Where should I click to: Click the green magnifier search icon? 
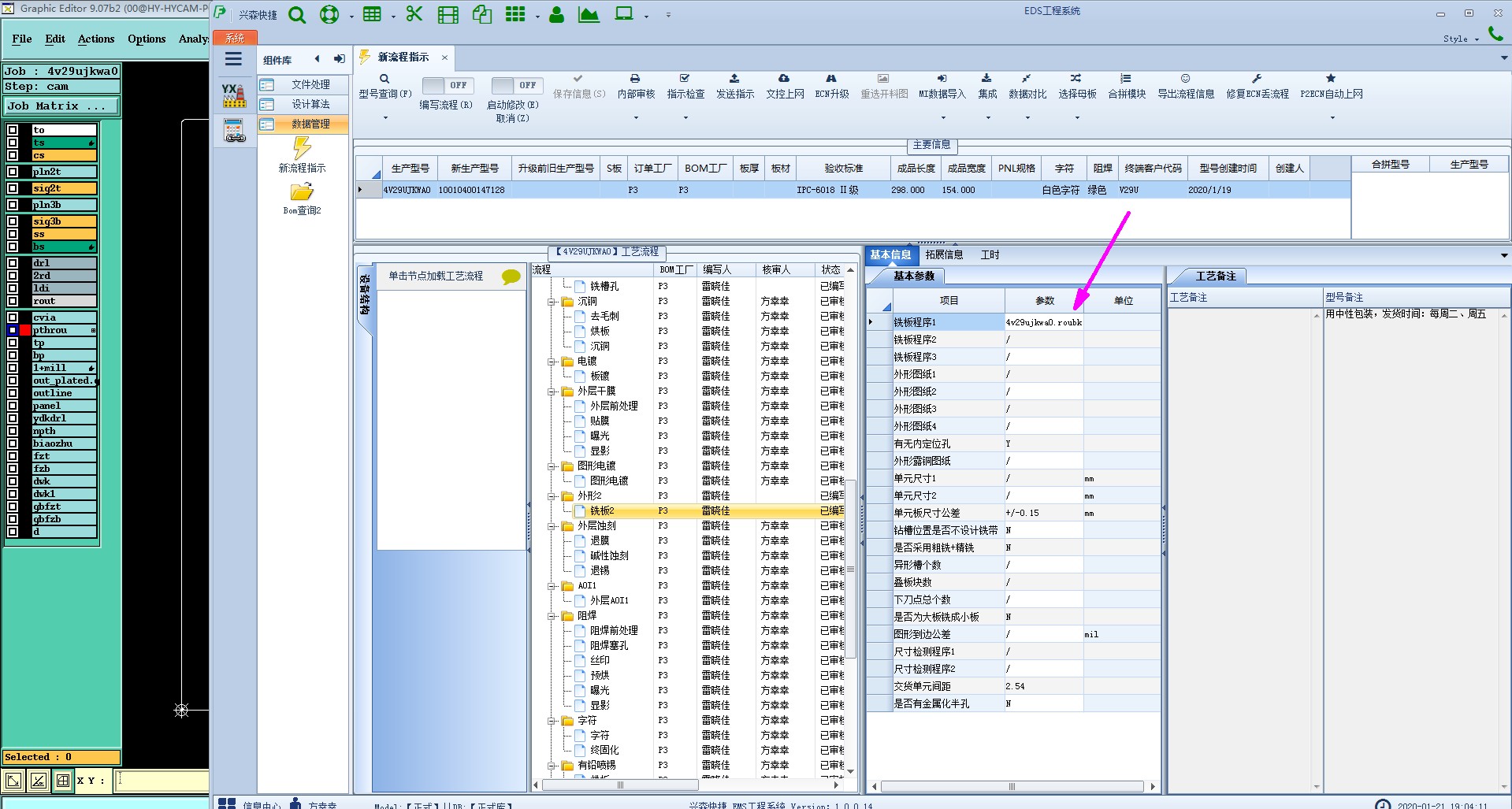(x=297, y=15)
